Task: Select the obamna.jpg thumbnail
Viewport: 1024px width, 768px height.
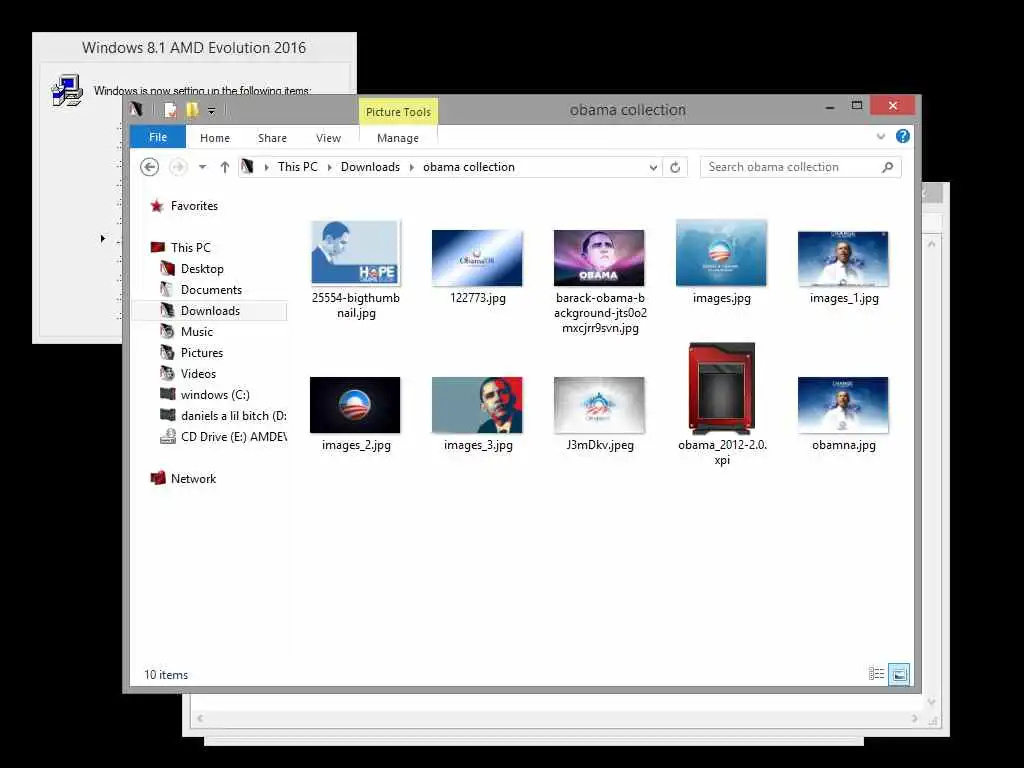Action: pos(843,405)
